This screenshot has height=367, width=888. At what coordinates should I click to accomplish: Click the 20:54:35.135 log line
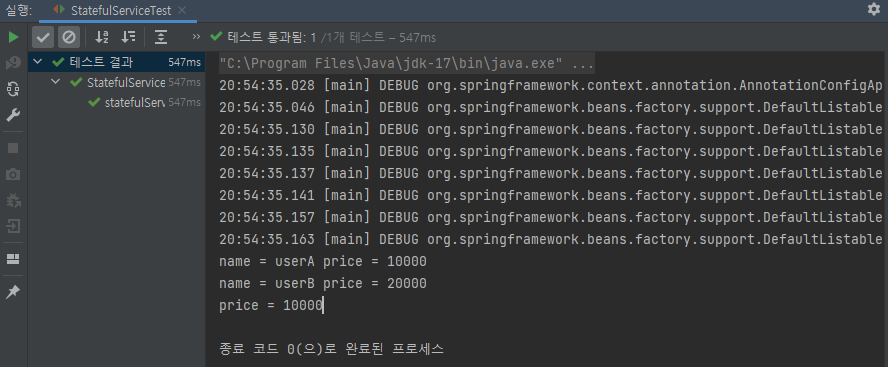[x=550, y=152]
